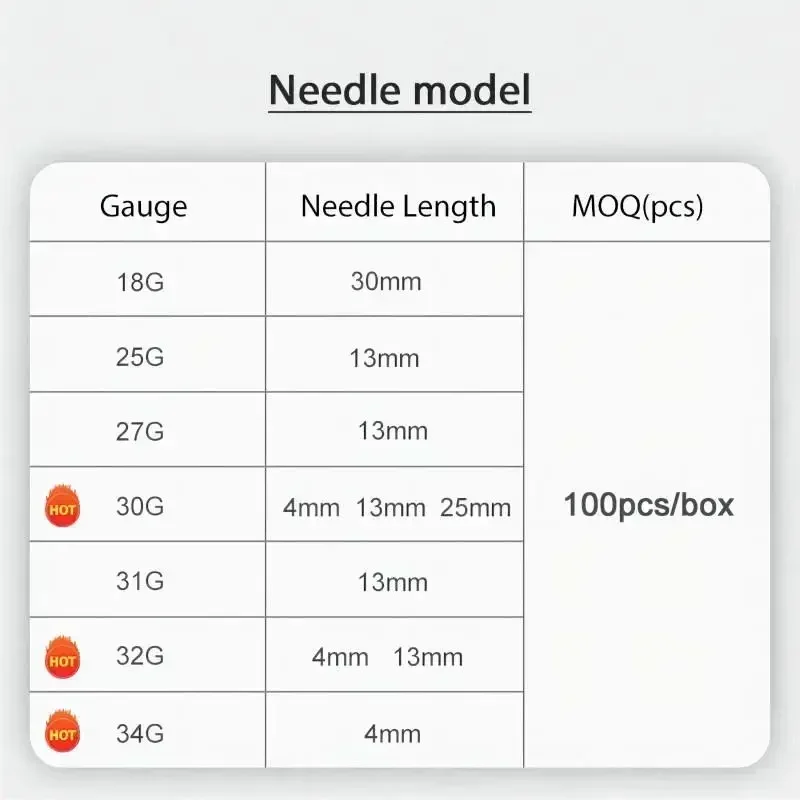Click the 30mm needle length value
Image resolution: width=800 pixels, height=800 pixels.
(386, 281)
